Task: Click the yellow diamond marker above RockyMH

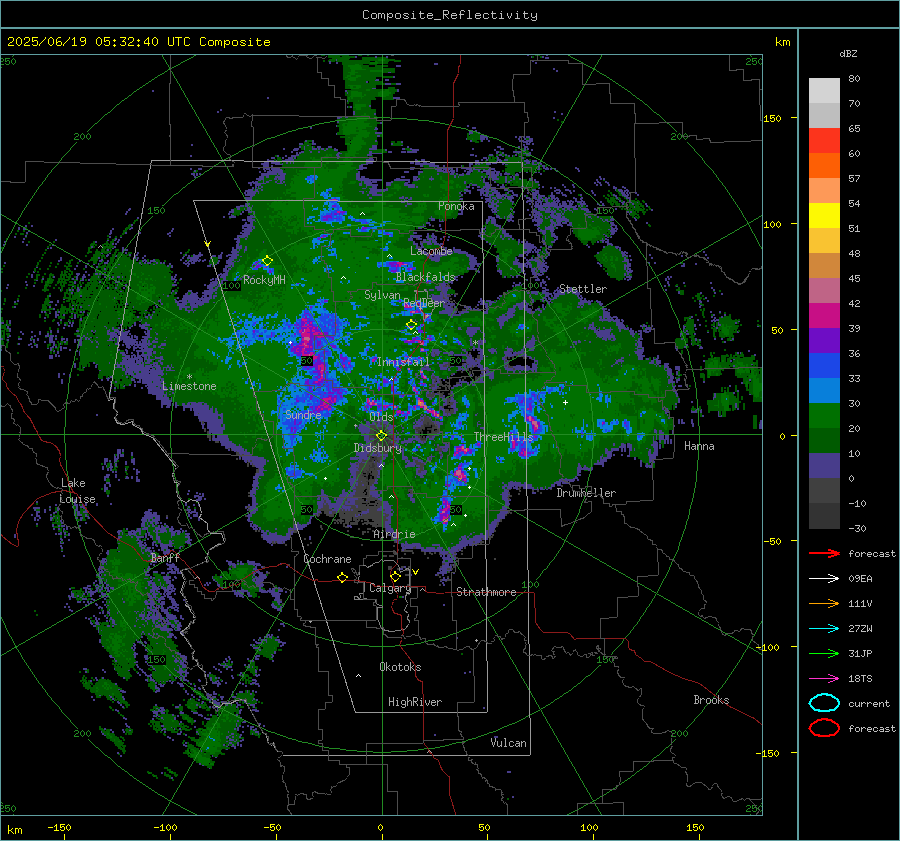Action: [x=267, y=261]
